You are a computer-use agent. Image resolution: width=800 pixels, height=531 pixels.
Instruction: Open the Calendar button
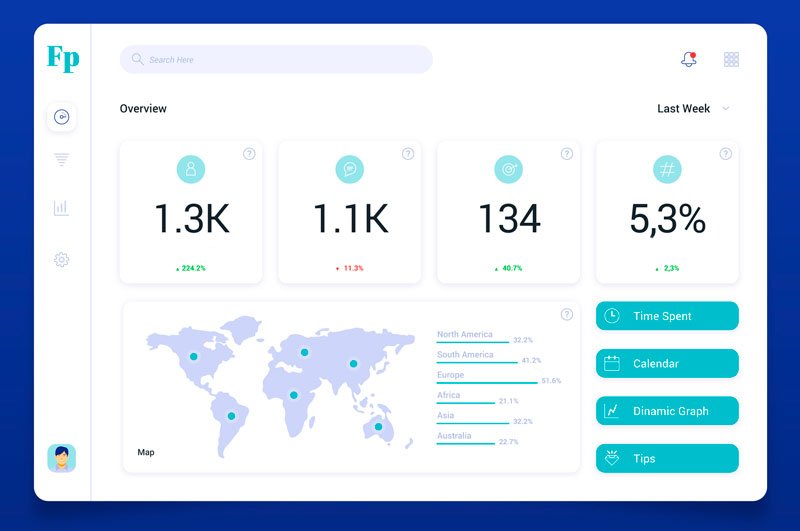click(x=667, y=364)
